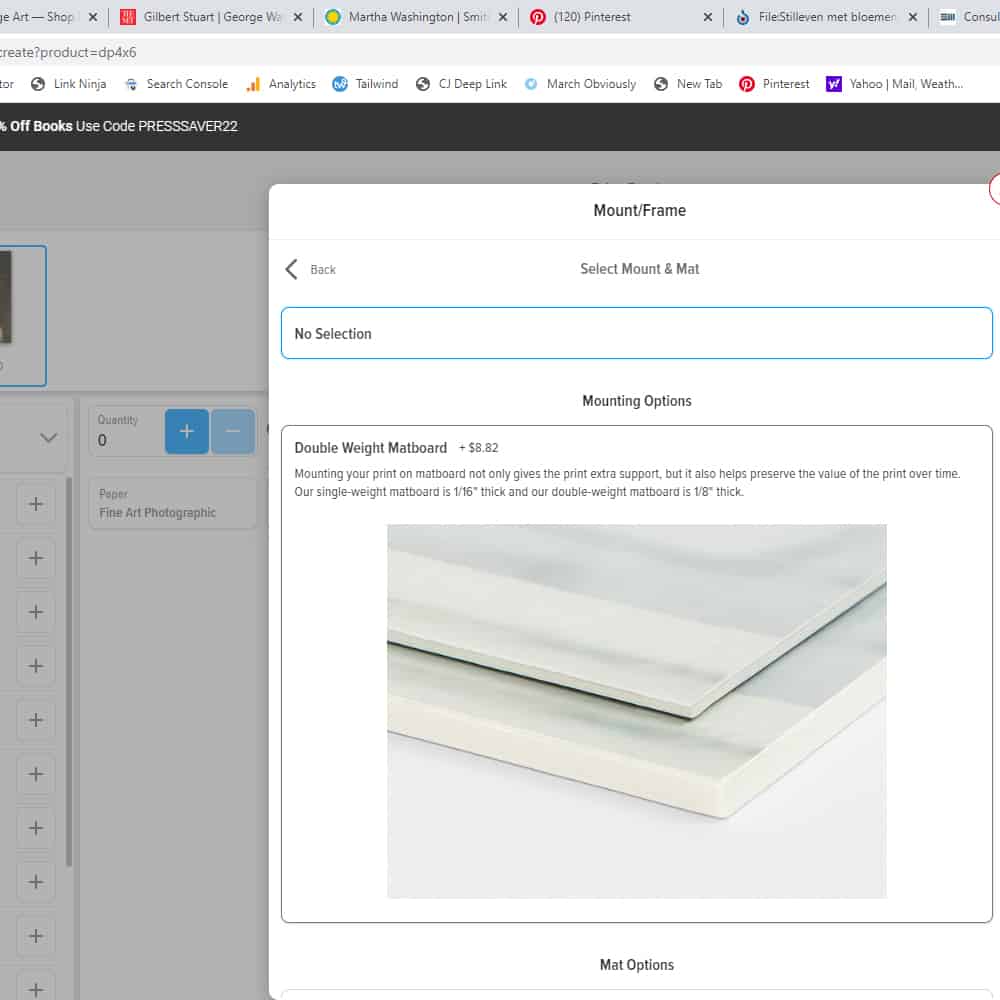Decrease quantity with the minus button
Viewport: 1000px width, 1000px height.
point(232,431)
